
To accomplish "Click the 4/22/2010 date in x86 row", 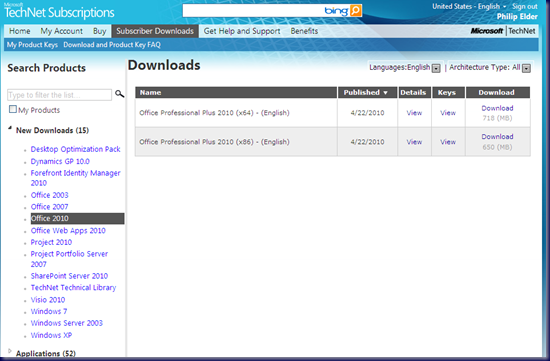I will [x=367, y=142].
